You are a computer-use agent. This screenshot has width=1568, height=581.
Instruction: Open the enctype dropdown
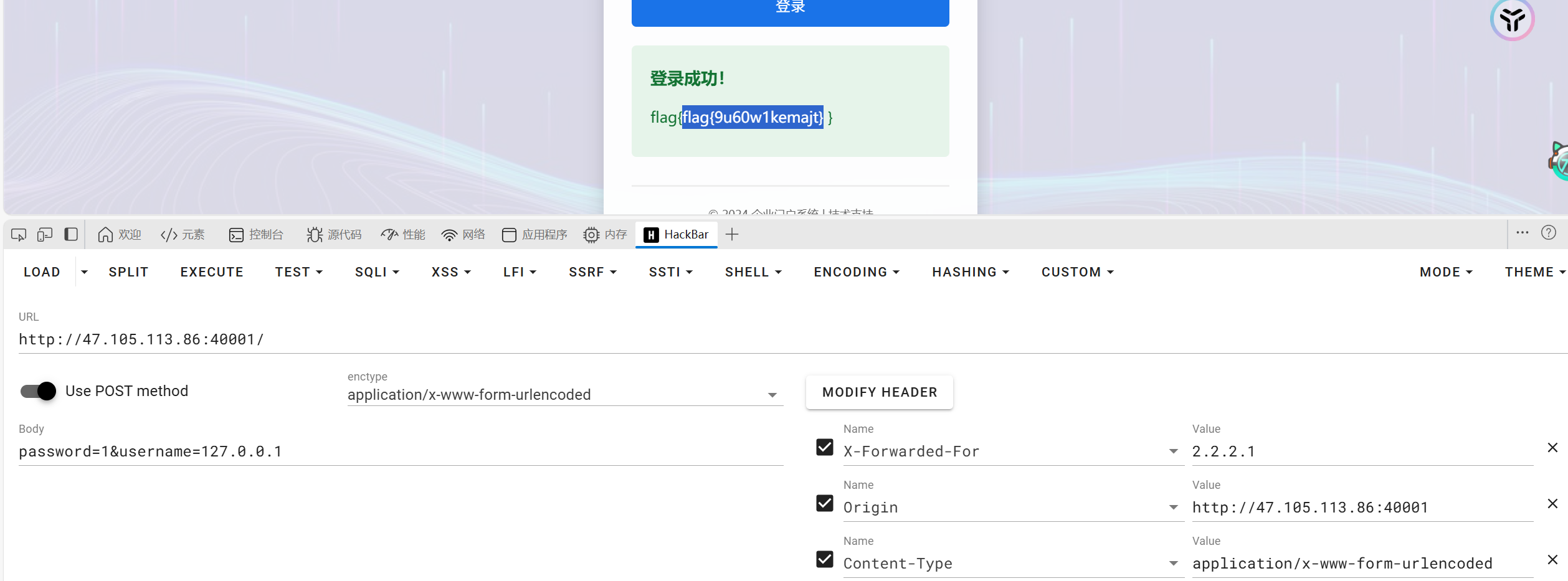(x=772, y=394)
